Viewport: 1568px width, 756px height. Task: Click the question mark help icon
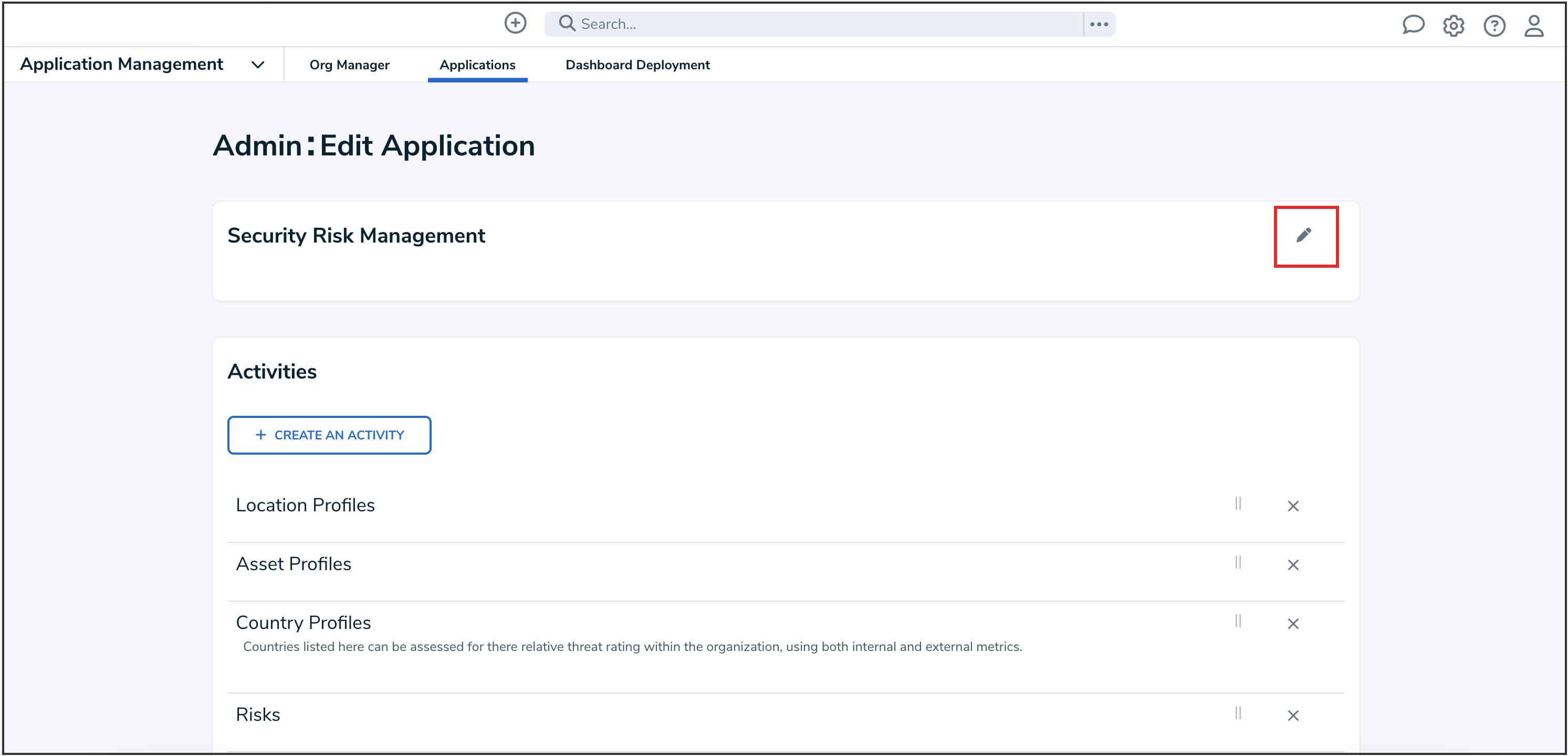[x=1494, y=26]
